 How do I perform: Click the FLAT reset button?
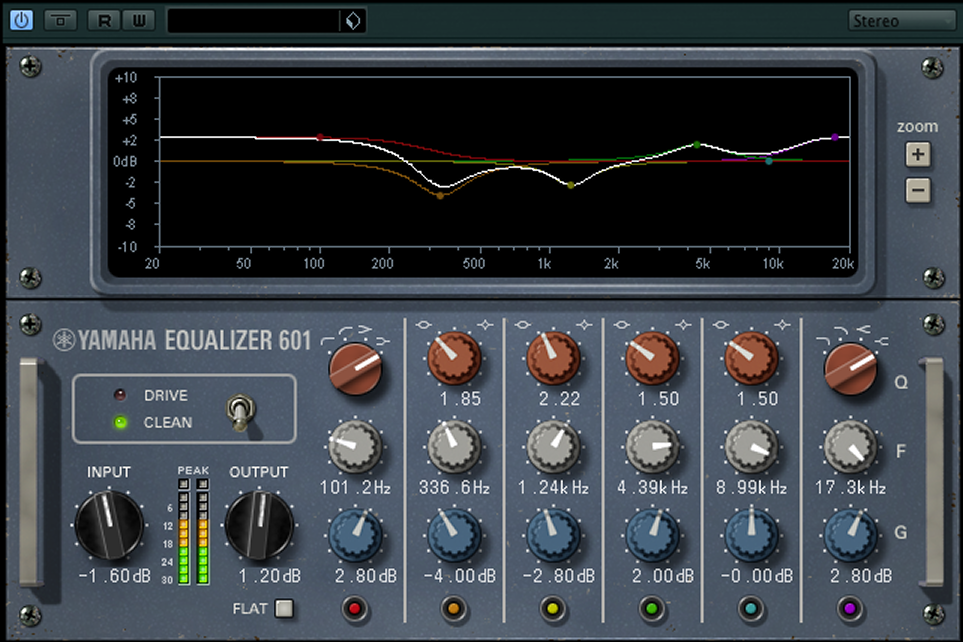[284, 608]
